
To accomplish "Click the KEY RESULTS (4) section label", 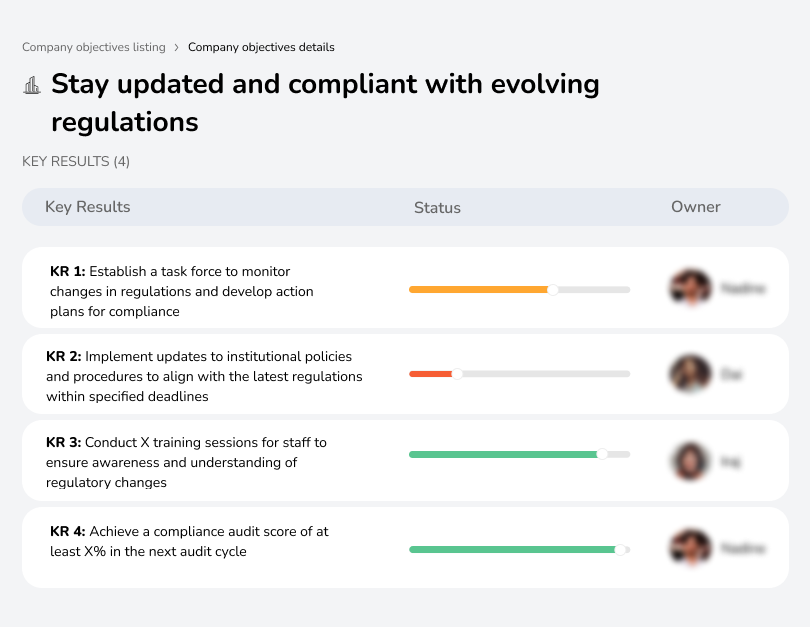I will point(76,161).
